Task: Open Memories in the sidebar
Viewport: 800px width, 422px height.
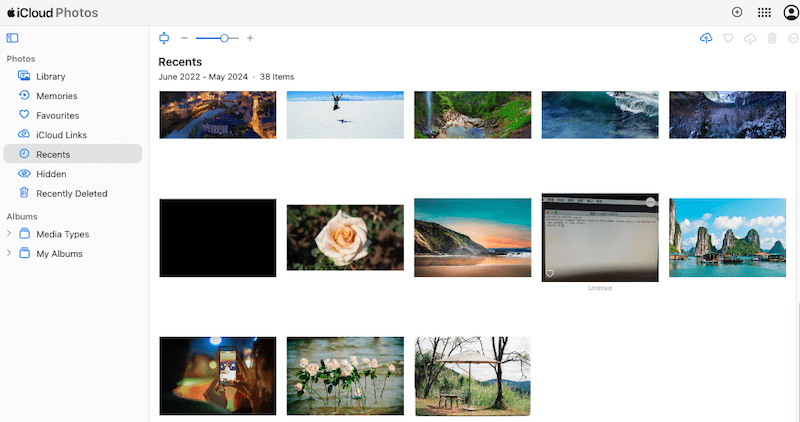Action: tap(72, 95)
